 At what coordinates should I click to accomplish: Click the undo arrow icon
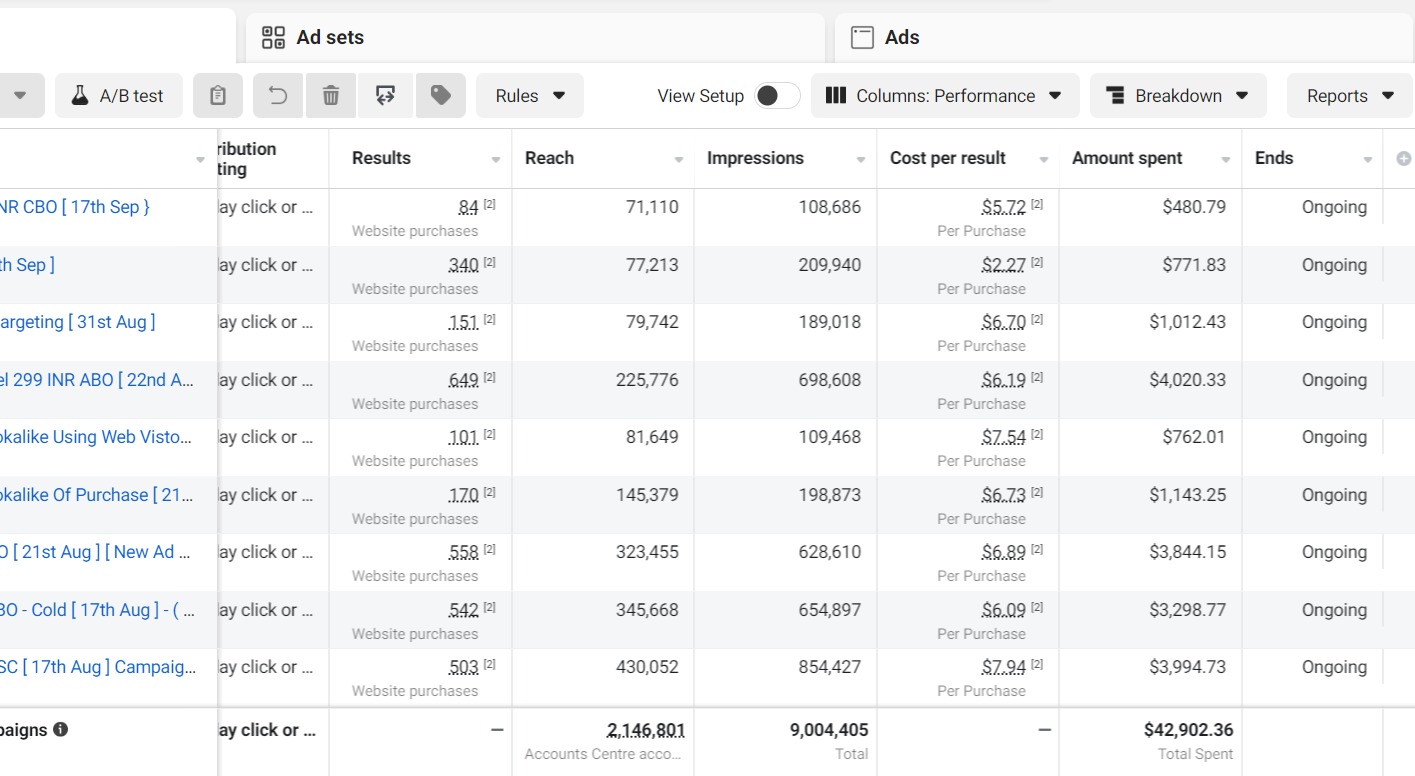pyautogui.click(x=279, y=96)
